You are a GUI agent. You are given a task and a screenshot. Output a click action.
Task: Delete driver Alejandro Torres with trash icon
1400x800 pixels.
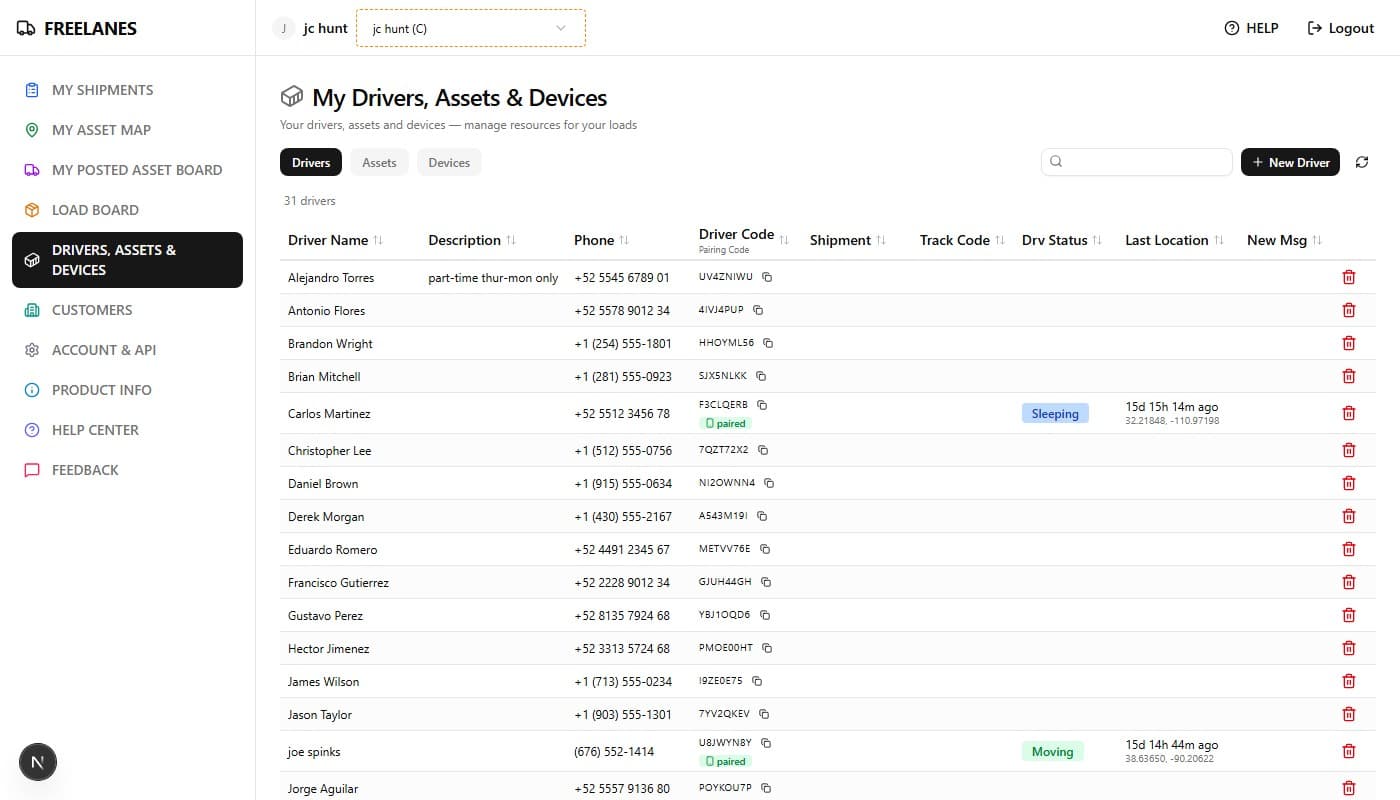(1348, 277)
